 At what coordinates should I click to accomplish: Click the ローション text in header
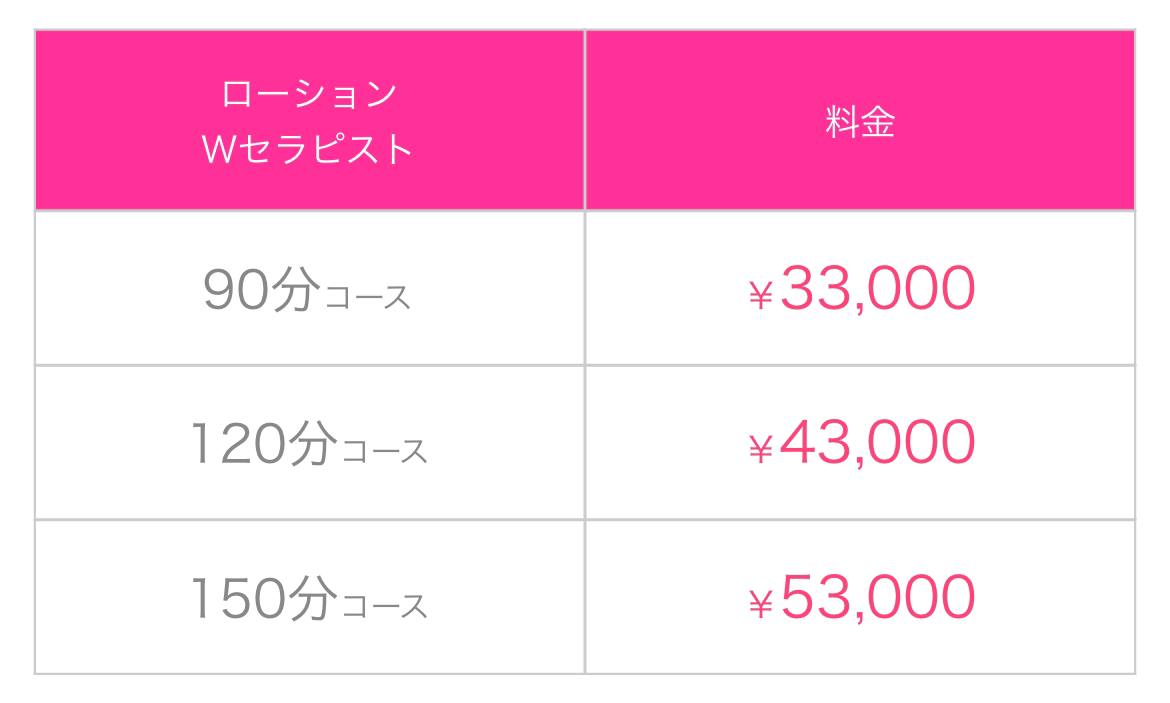309,94
